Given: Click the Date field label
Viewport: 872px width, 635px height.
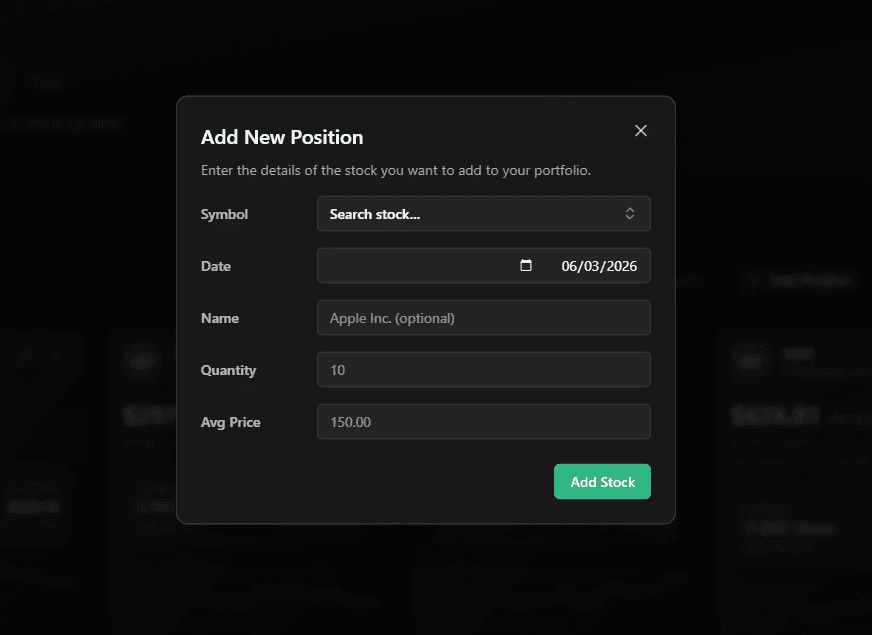Looking at the screenshot, I should (216, 266).
